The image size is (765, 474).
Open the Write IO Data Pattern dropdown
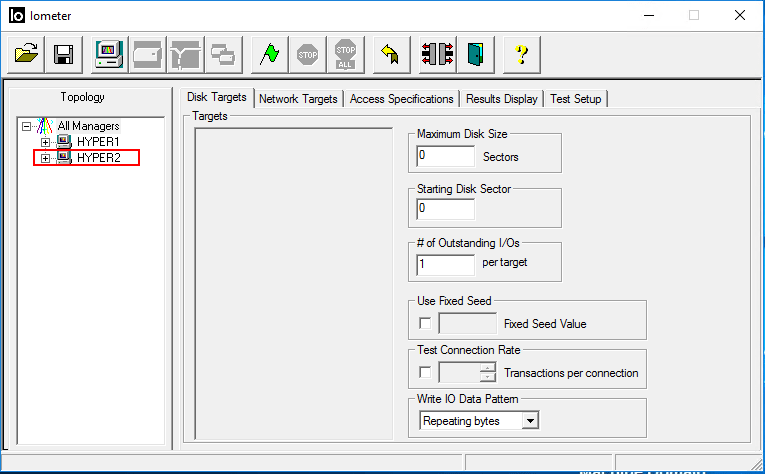pyautogui.click(x=530, y=420)
